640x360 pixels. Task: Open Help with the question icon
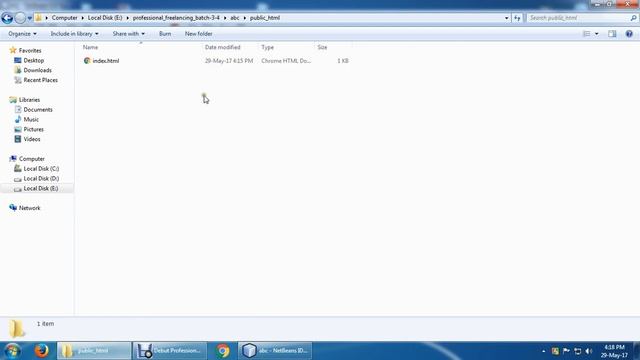tap(629, 34)
